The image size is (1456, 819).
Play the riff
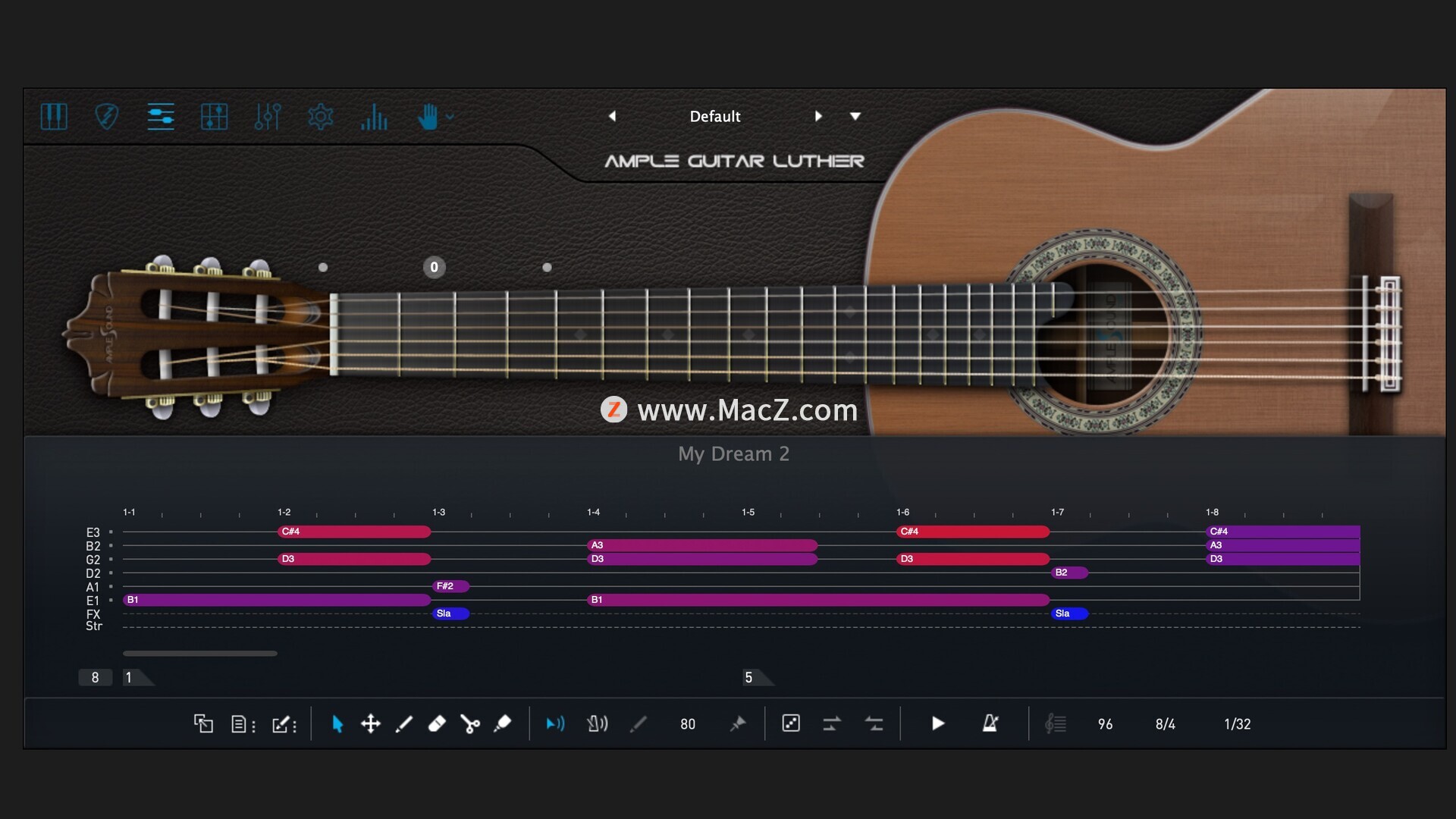(x=938, y=723)
